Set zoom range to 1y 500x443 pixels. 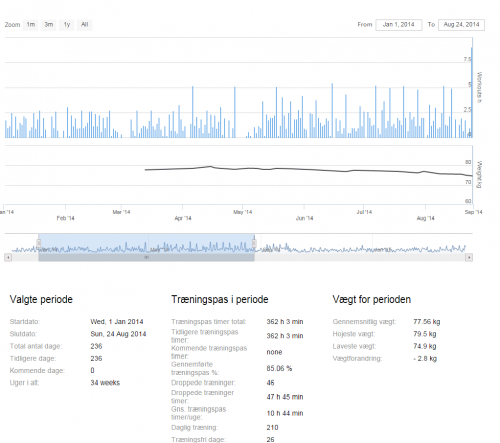tap(67, 25)
